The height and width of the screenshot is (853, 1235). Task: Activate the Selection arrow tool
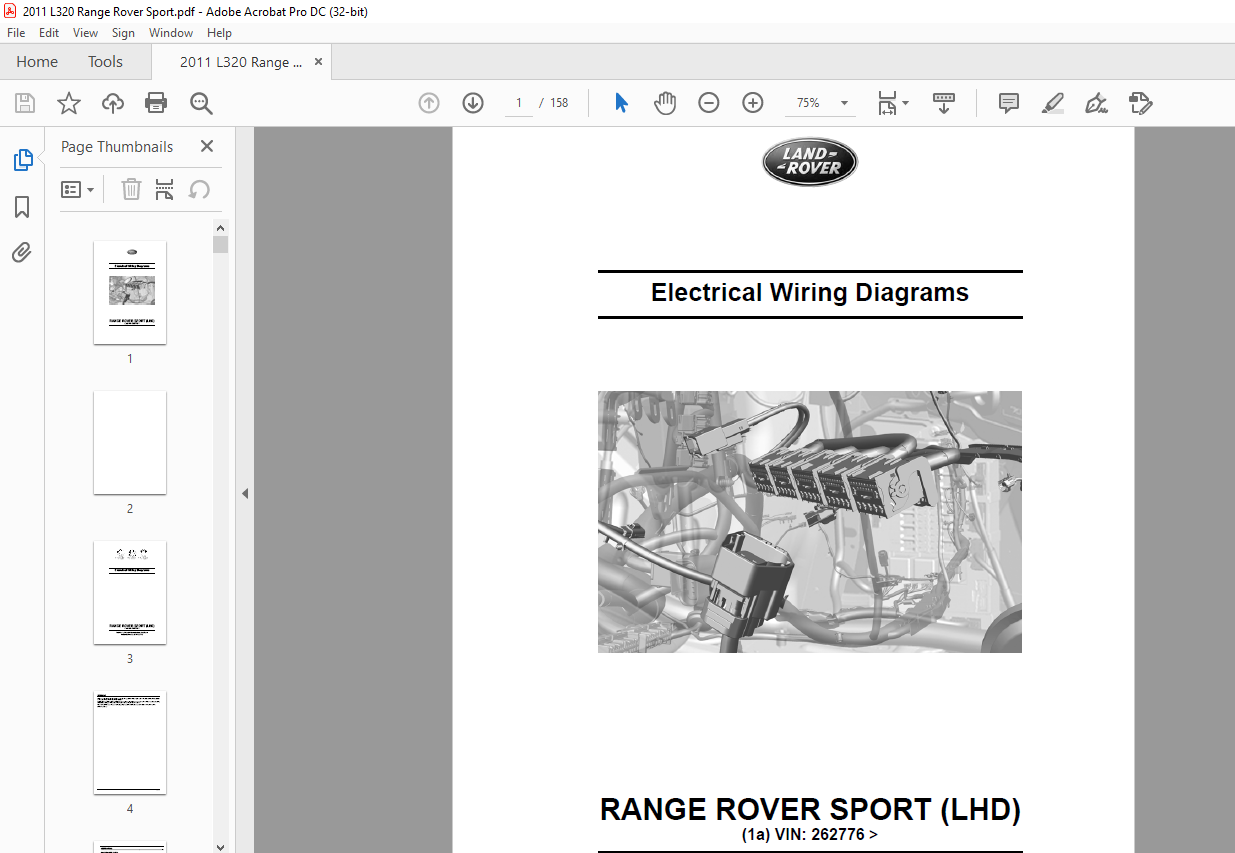point(621,103)
